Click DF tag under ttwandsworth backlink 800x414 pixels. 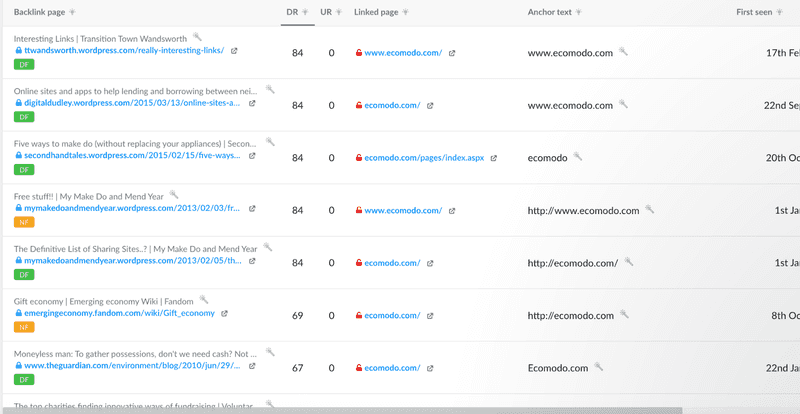(x=24, y=65)
